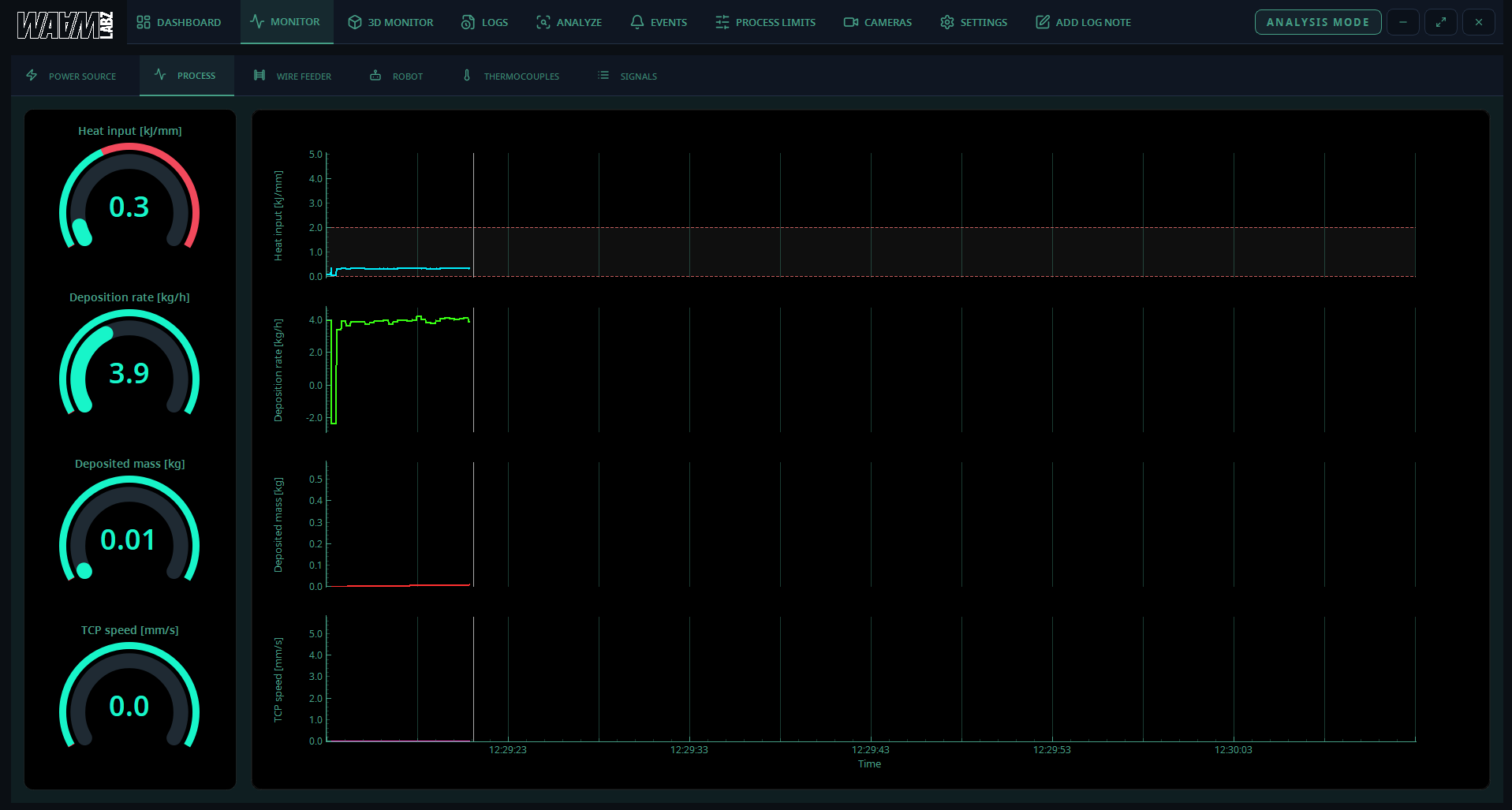The width and height of the screenshot is (1512, 810).
Task: Click the 3D Monitor cube icon
Action: point(355,22)
